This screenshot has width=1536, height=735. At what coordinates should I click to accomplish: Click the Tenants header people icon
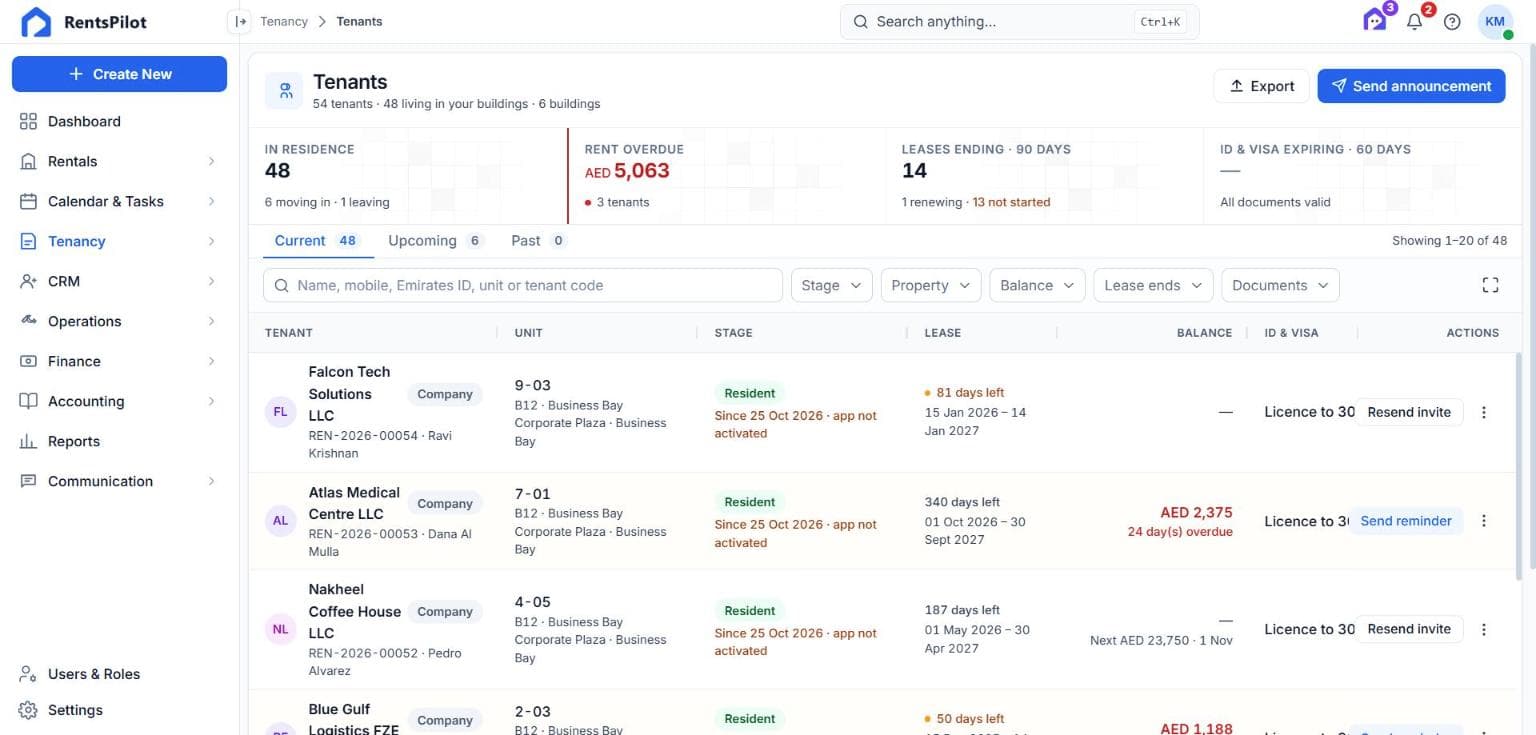tap(285, 91)
